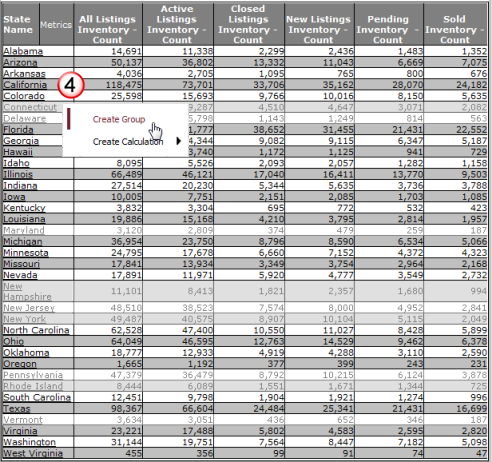Image resolution: width=492 pixels, height=462 pixels.
Task: Select Washington new listings value 8,447
Action: tap(341, 442)
